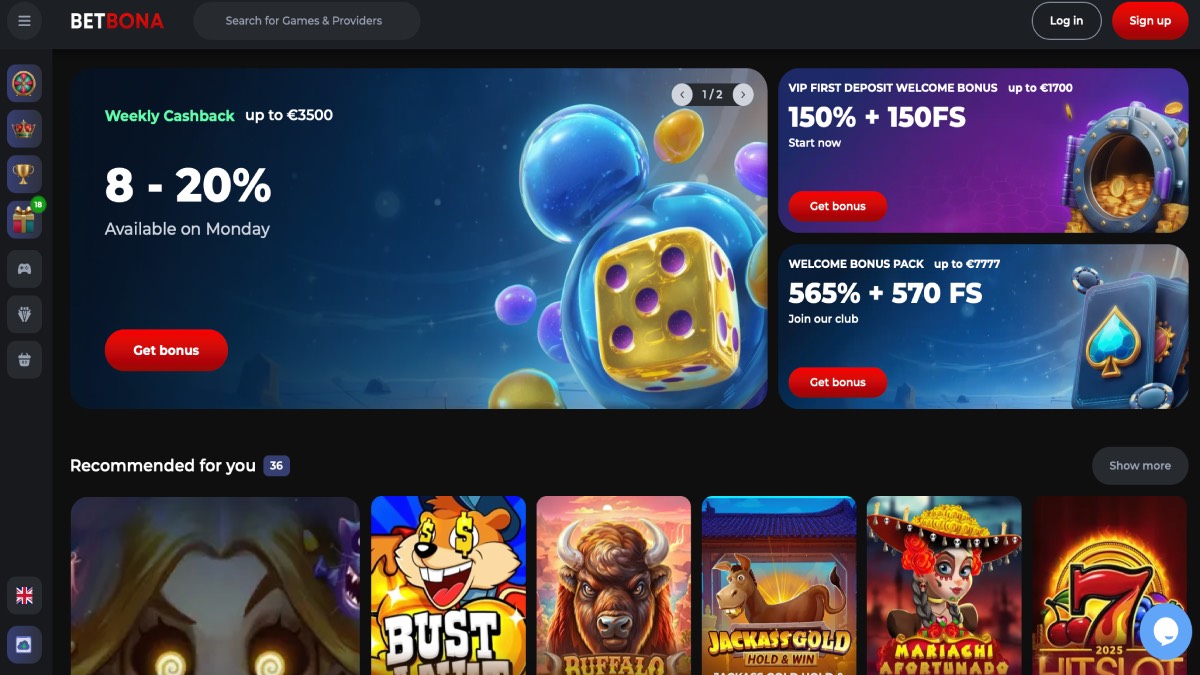Get bonus on the Weekly Cashback banner

[166, 350]
